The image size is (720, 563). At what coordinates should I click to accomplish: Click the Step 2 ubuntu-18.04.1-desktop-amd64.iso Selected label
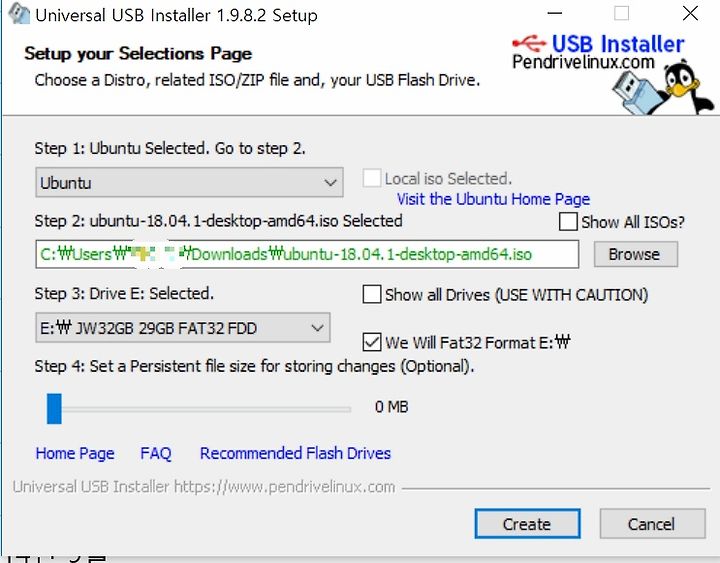pos(219,221)
